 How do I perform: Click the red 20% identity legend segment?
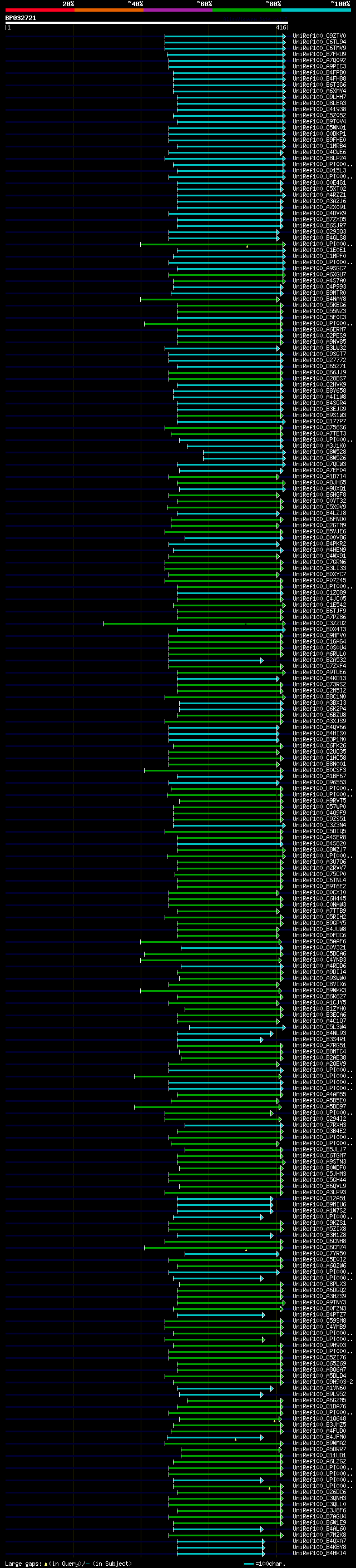[39, 10]
